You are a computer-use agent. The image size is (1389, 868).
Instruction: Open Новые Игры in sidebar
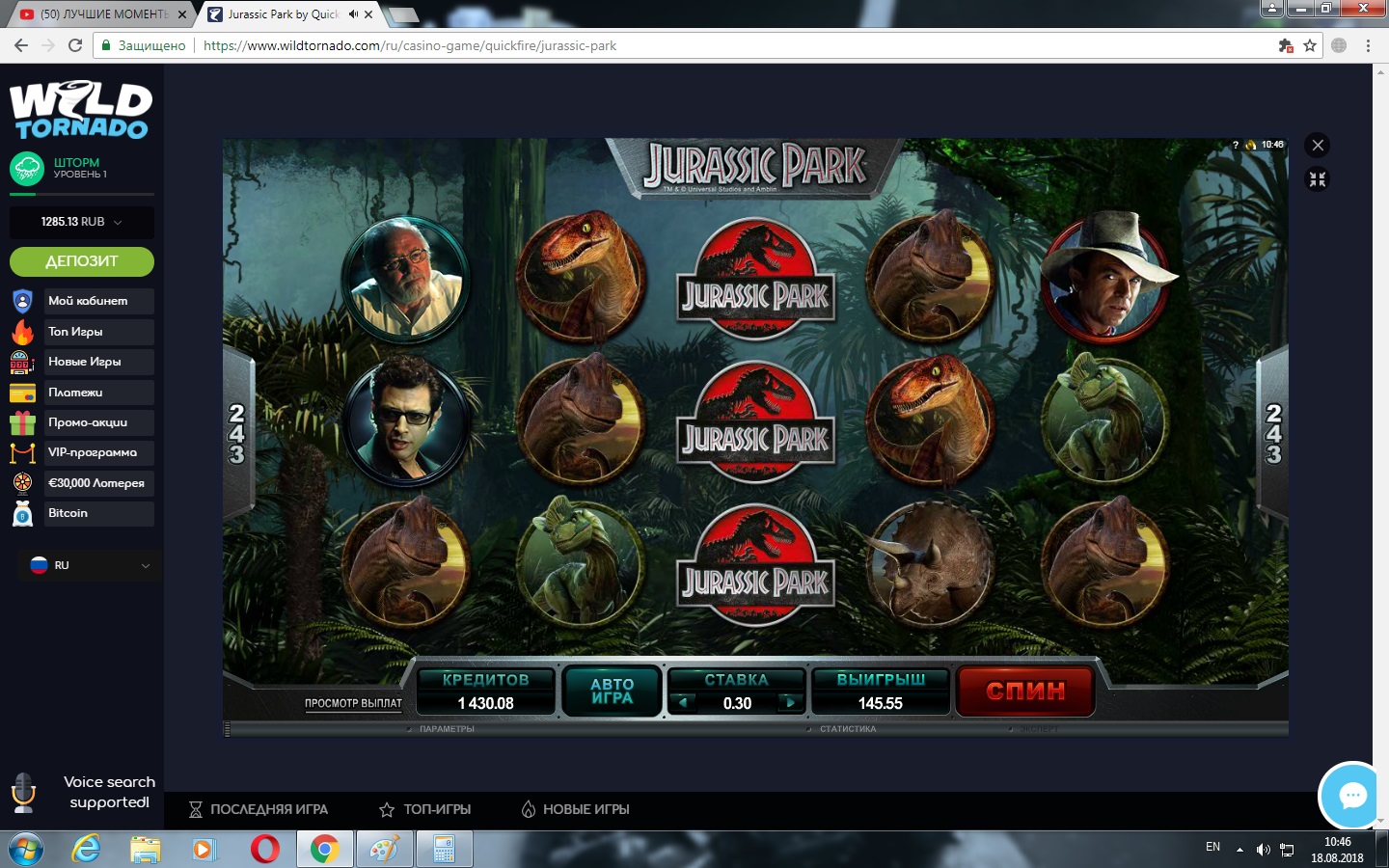[x=99, y=362]
